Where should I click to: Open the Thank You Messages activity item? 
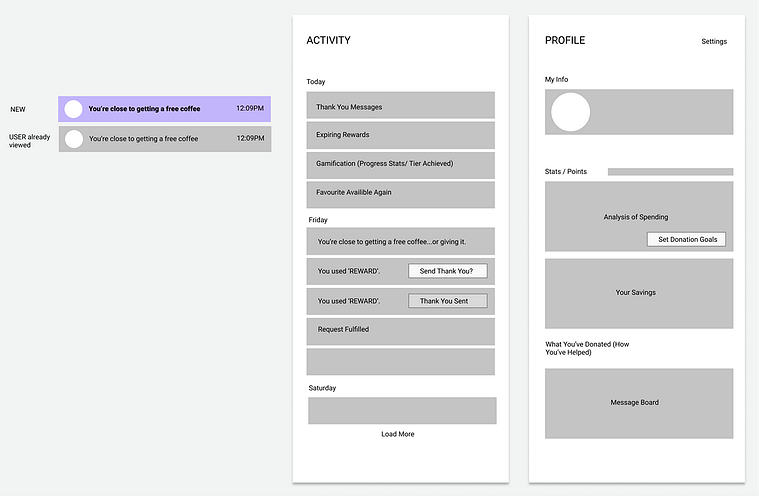(x=400, y=105)
